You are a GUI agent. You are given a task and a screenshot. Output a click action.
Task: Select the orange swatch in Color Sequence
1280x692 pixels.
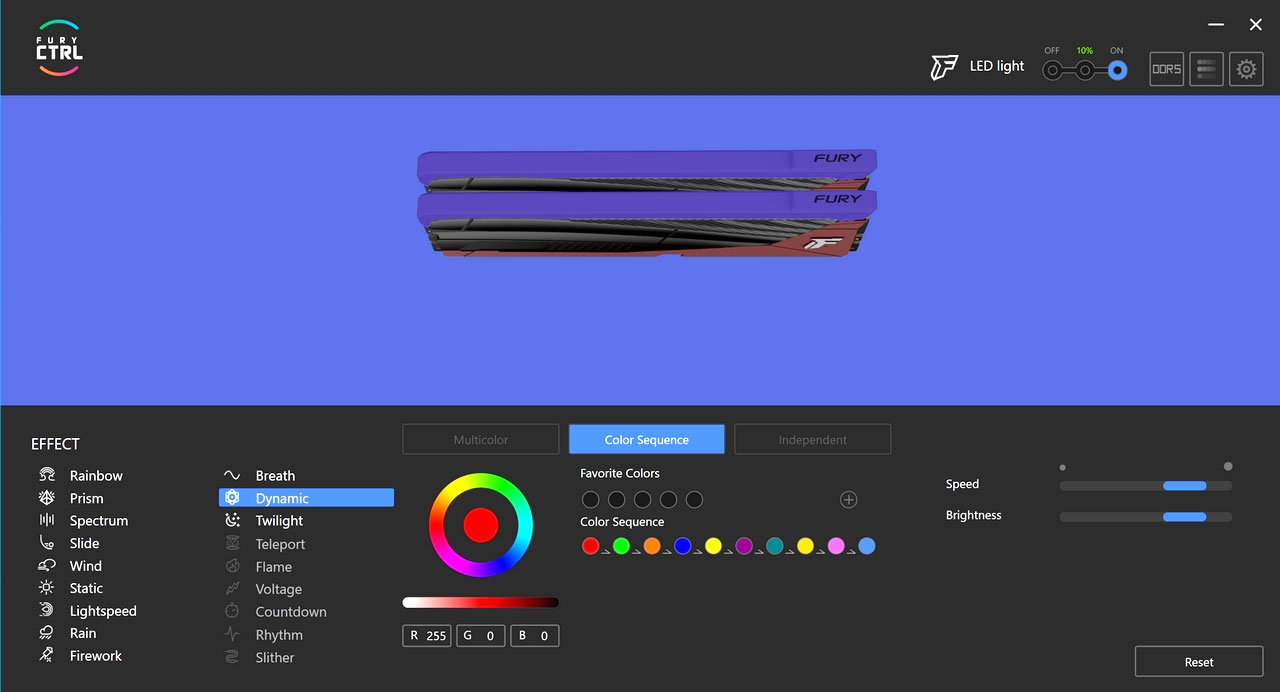point(652,545)
